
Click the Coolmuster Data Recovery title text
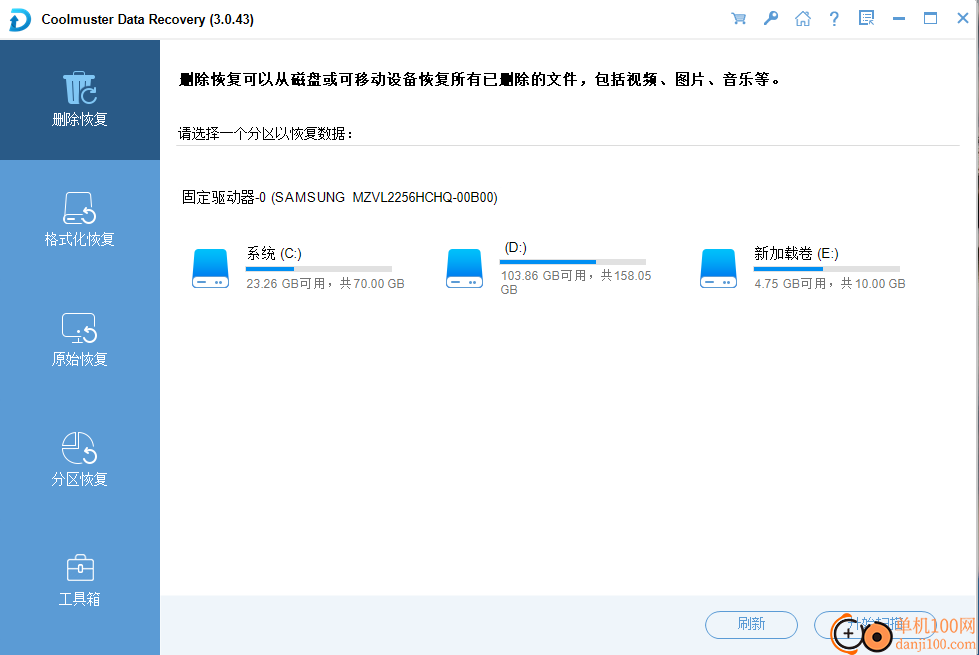[x=147, y=19]
